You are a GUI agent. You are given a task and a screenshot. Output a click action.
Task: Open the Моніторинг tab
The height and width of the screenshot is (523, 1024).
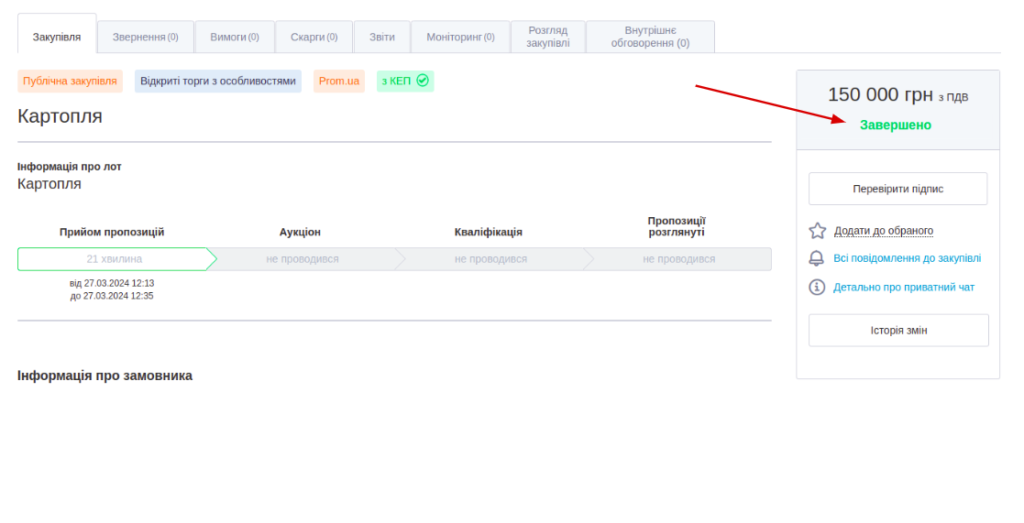pyautogui.click(x=460, y=37)
